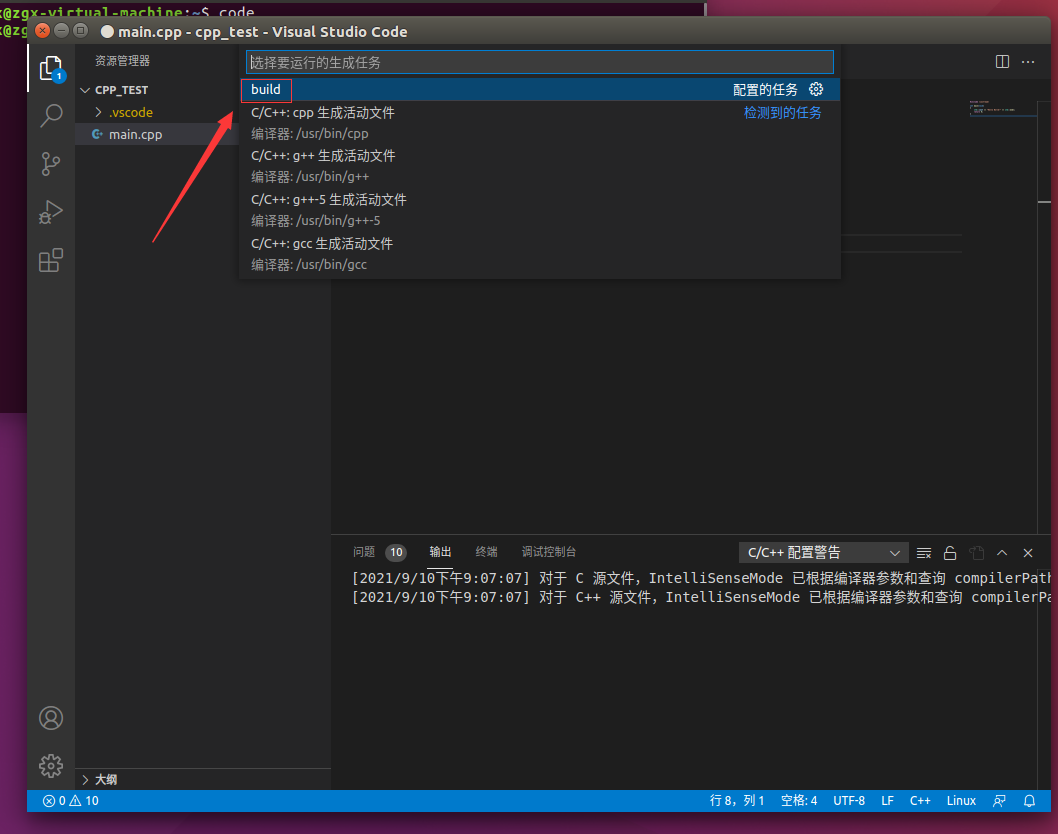Screen dimensions: 1058x834
Task: Open notifications bell in status bar
Action: (1029, 800)
